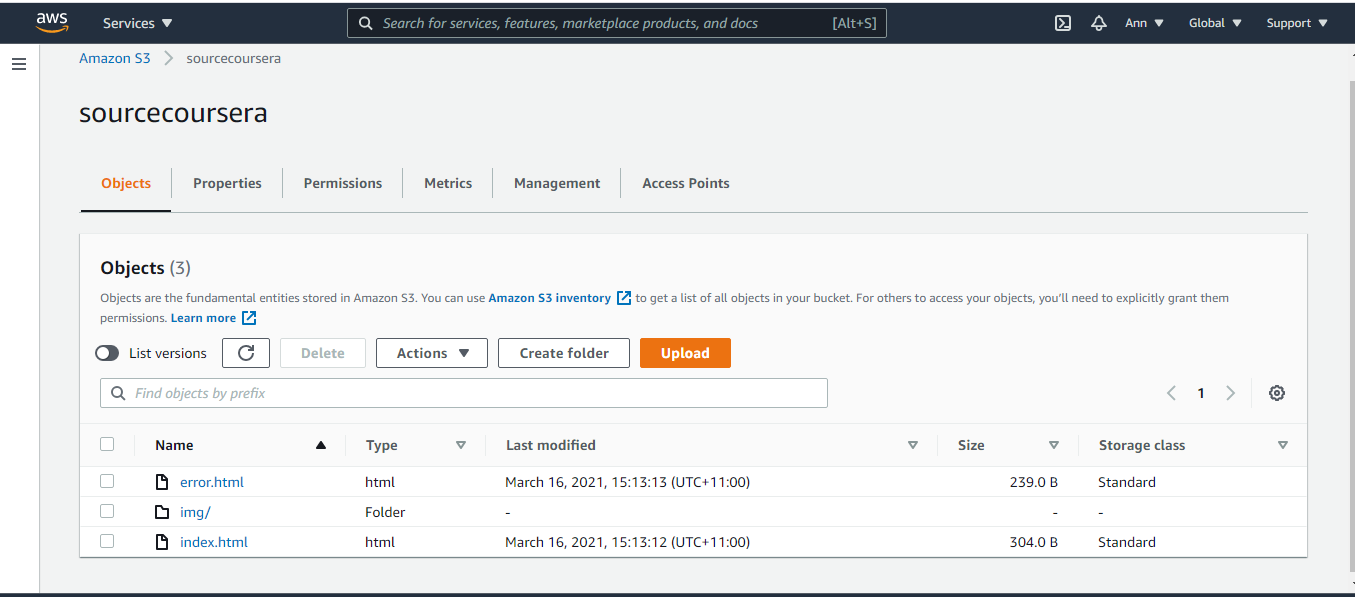Image resolution: width=1355 pixels, height=597 pixels.
Task: Toggle the List versions switch
Action: tap(107, 353)
